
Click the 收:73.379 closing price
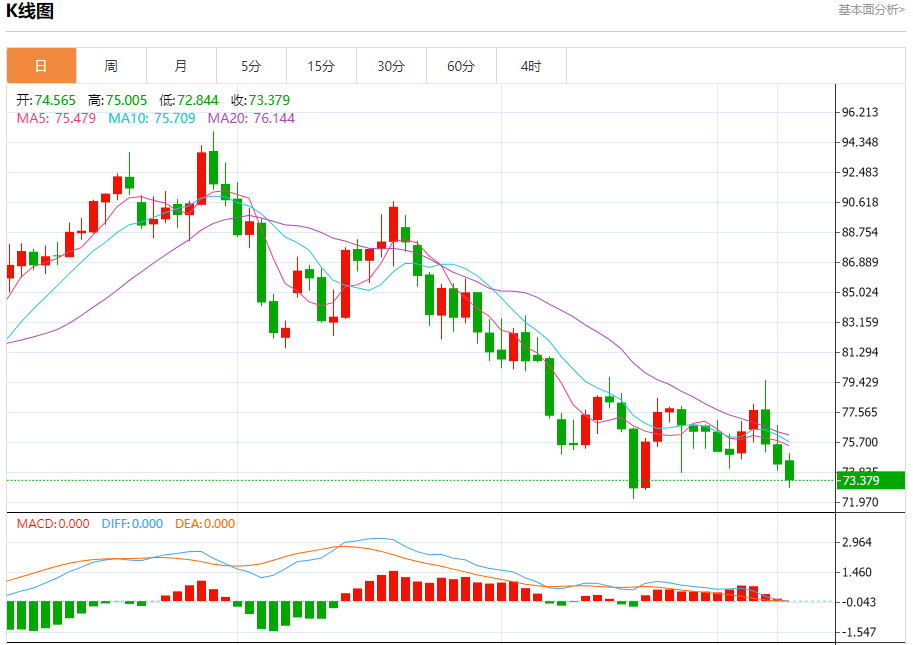point(260,100)
